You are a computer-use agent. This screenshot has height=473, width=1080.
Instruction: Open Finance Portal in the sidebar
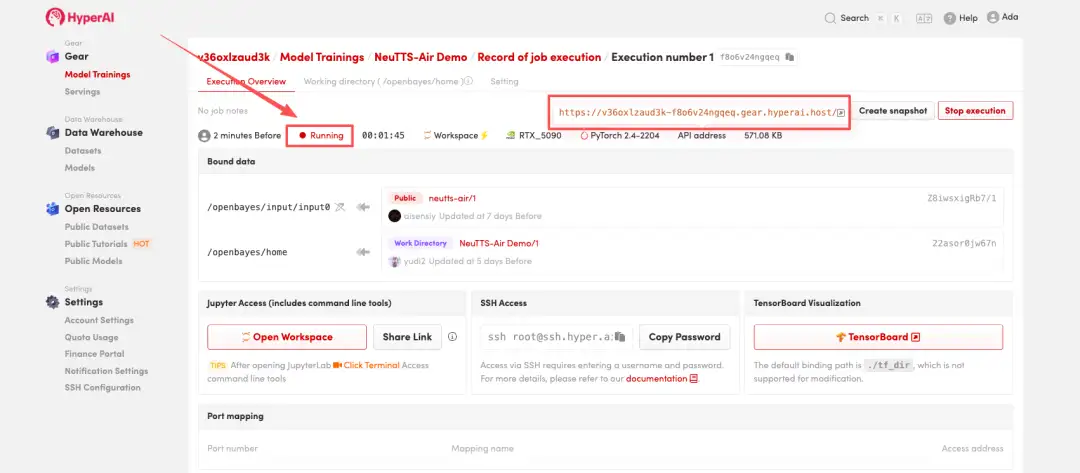pos(94,354)
